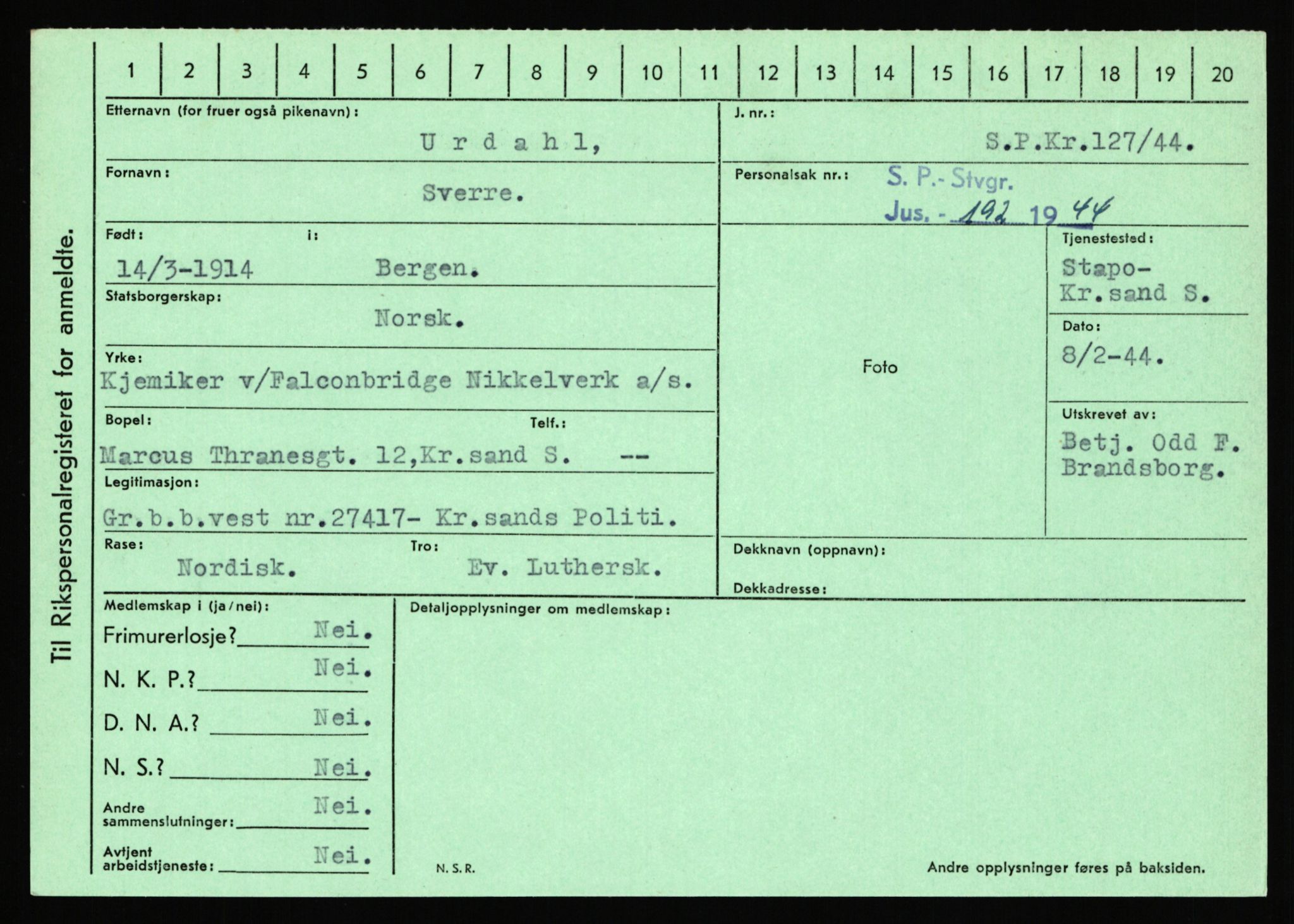
Task: Click the 'Utskrevet av:' label
Action: (1109, 415)
